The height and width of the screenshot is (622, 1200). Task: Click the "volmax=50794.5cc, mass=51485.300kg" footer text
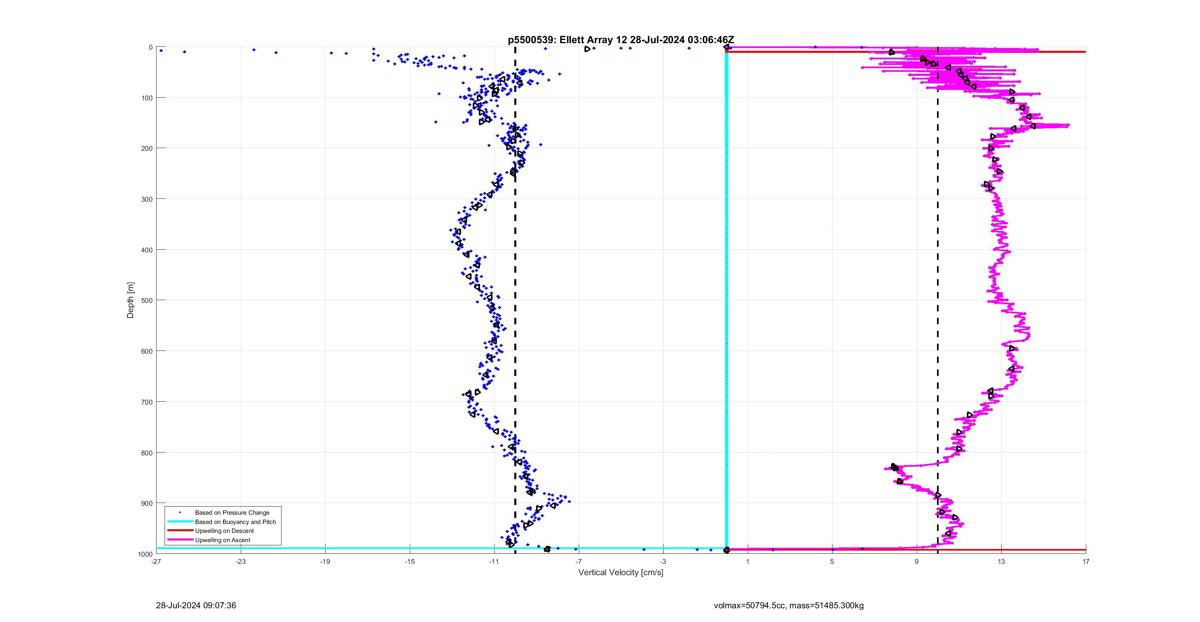789,605
